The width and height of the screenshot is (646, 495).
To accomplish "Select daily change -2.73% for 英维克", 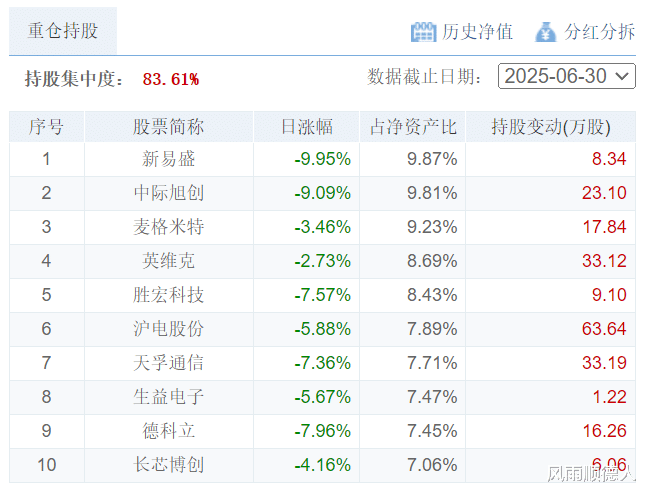I will point(323,261).
